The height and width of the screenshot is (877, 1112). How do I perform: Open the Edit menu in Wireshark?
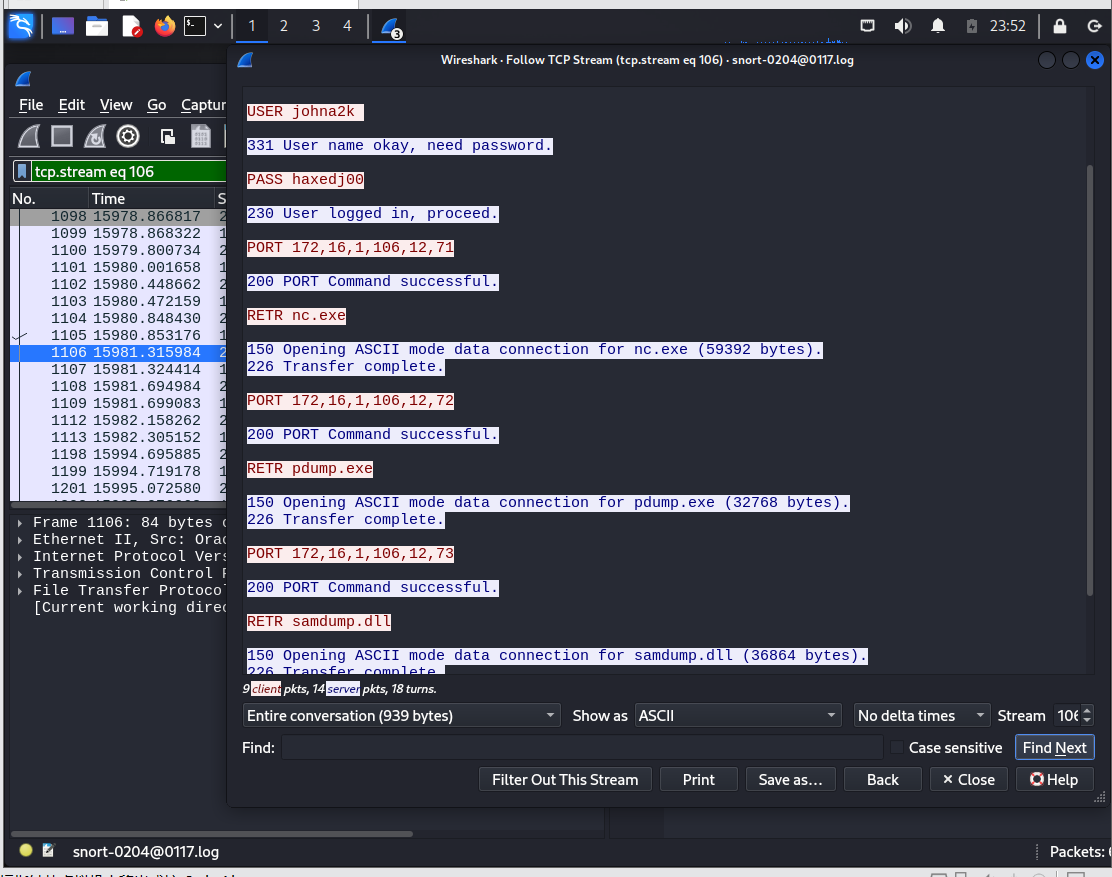coord(72,105)
